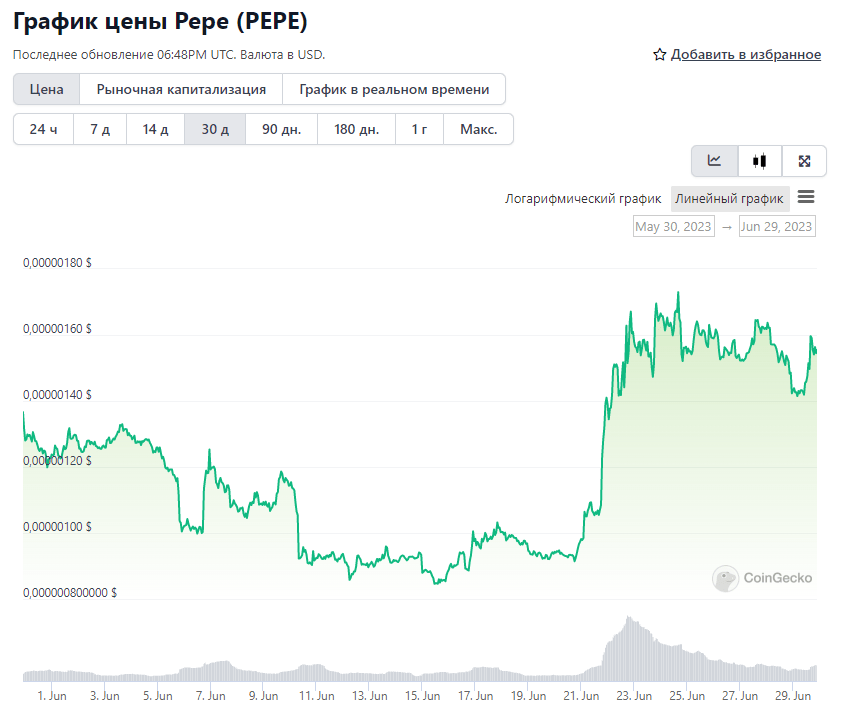This screenshot has width=843, height=726.
Task: Click the '1. Jun' date label
Action: [52, 696]
